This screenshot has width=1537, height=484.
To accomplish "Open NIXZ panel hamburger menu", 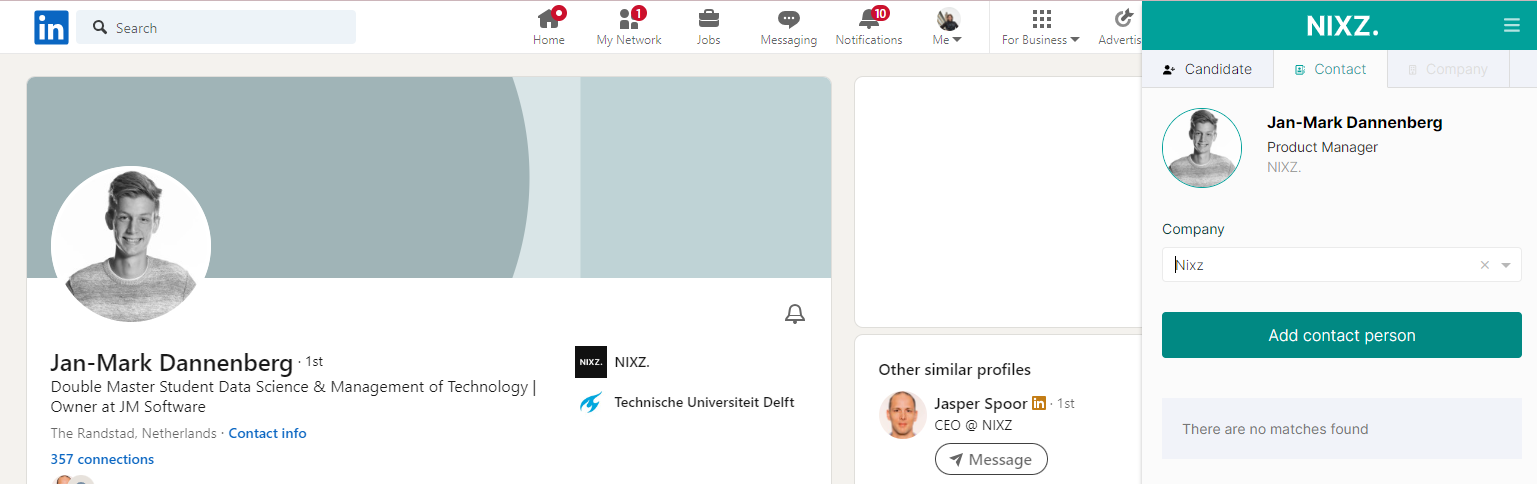I will 1511,26.
